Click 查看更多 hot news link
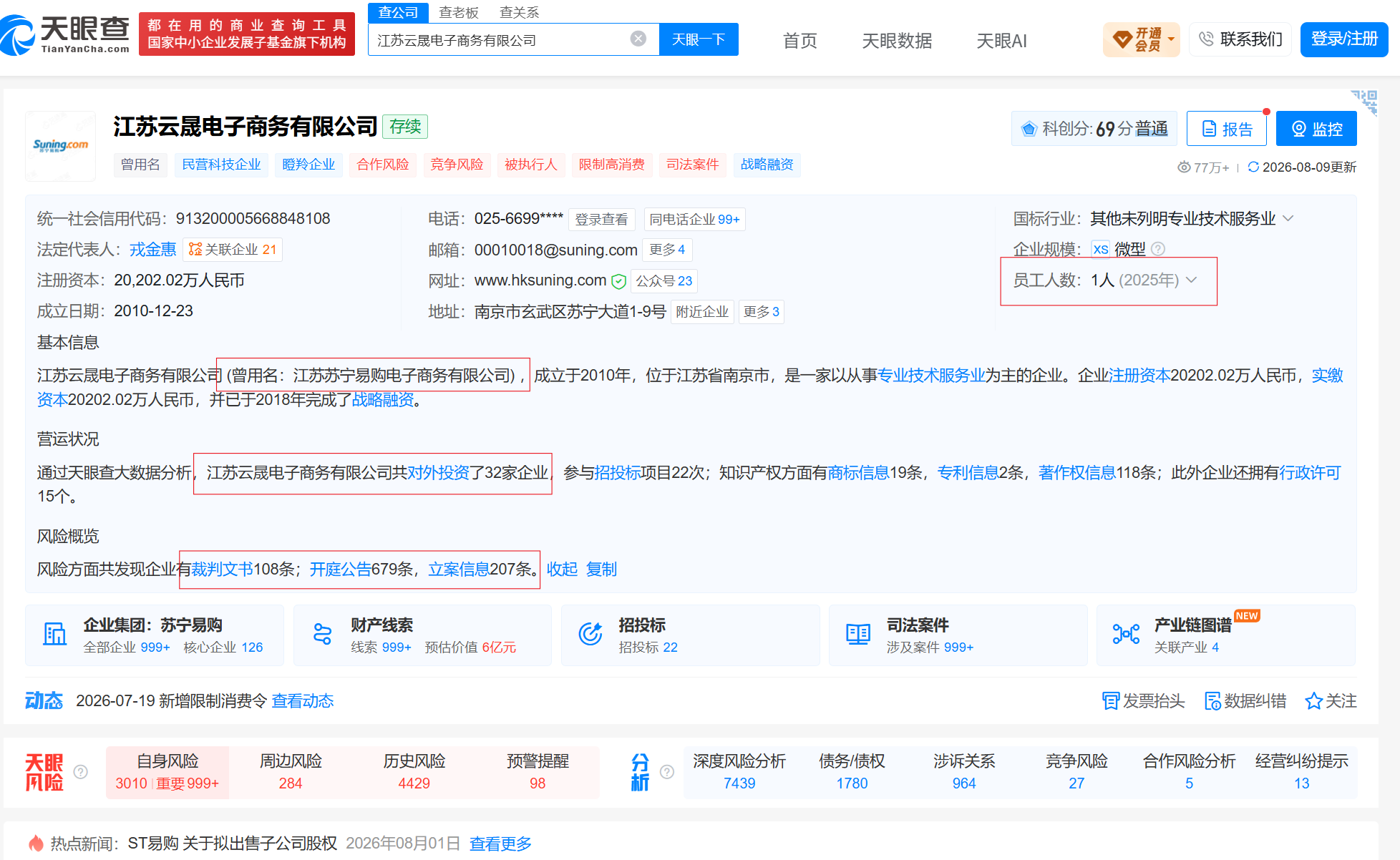Viewport: 1400px width, 860px height. coord(500,844)
